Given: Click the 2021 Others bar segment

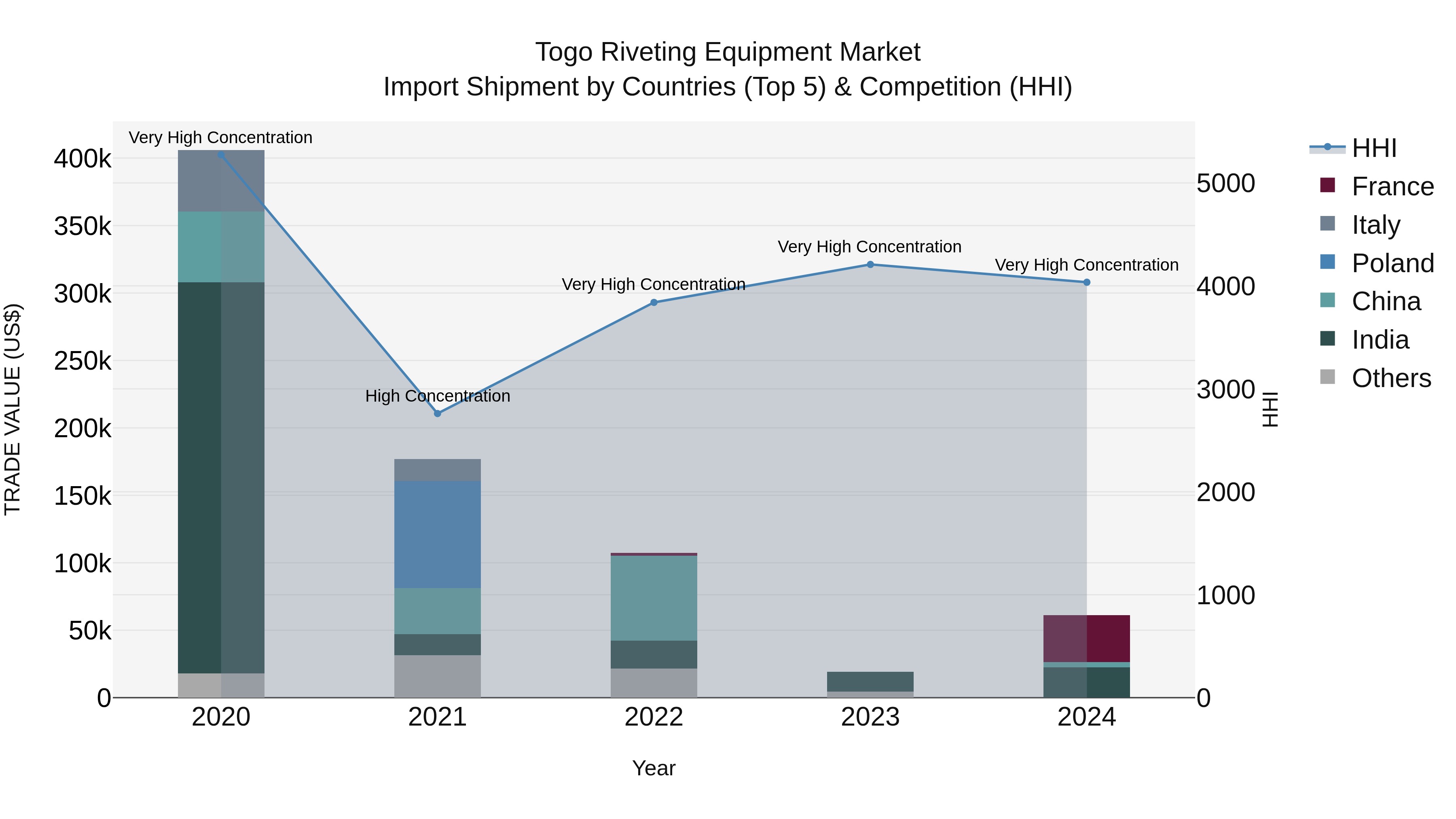Looking at the screenshot, I should (x=438, y=677).
